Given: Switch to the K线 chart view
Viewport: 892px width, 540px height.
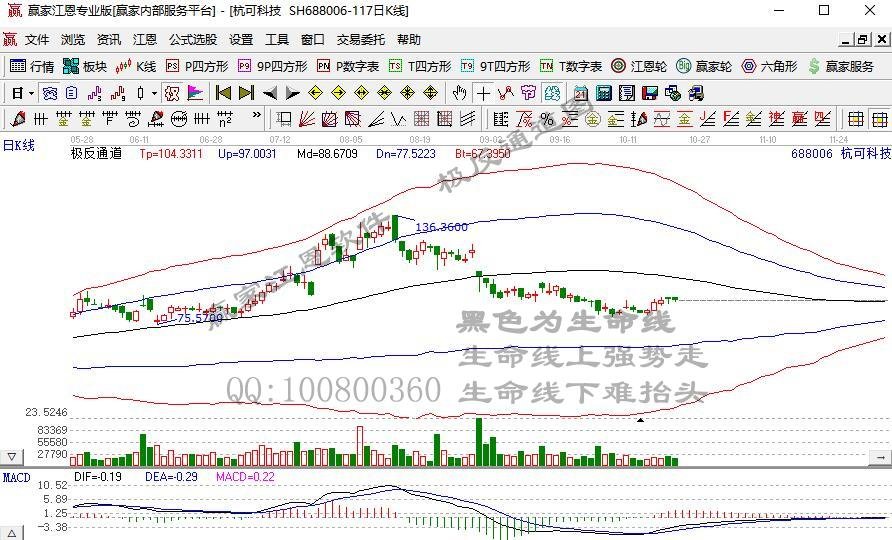Looking at the screenshot, I should (135, 67).
